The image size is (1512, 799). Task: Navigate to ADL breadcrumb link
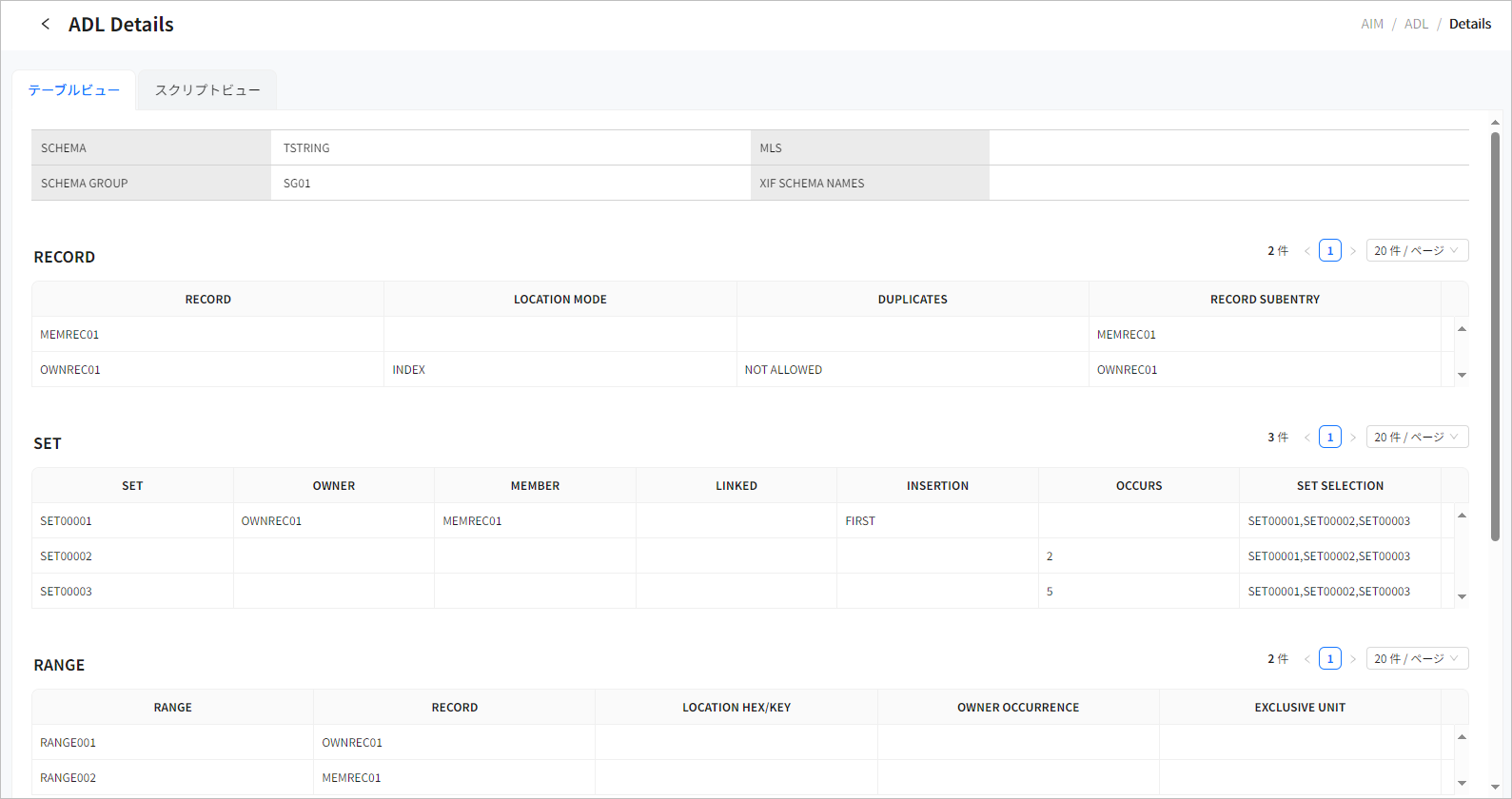(1416, 24)
